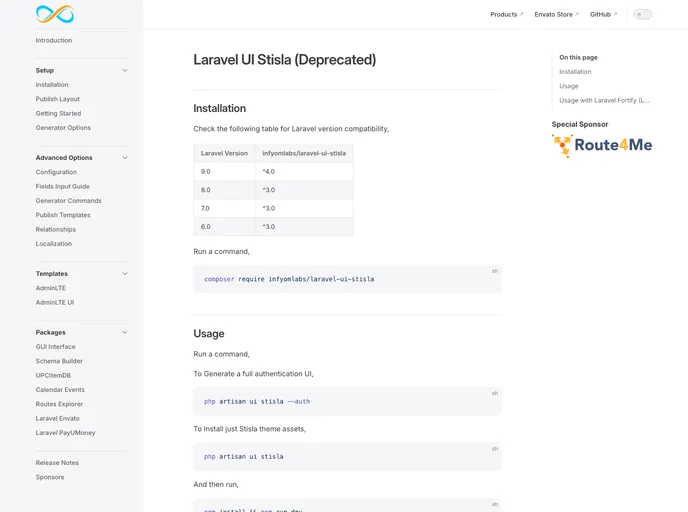688x512 pixels.
Task: Click the InfyOm infinity logo
Action: point(55,14)
